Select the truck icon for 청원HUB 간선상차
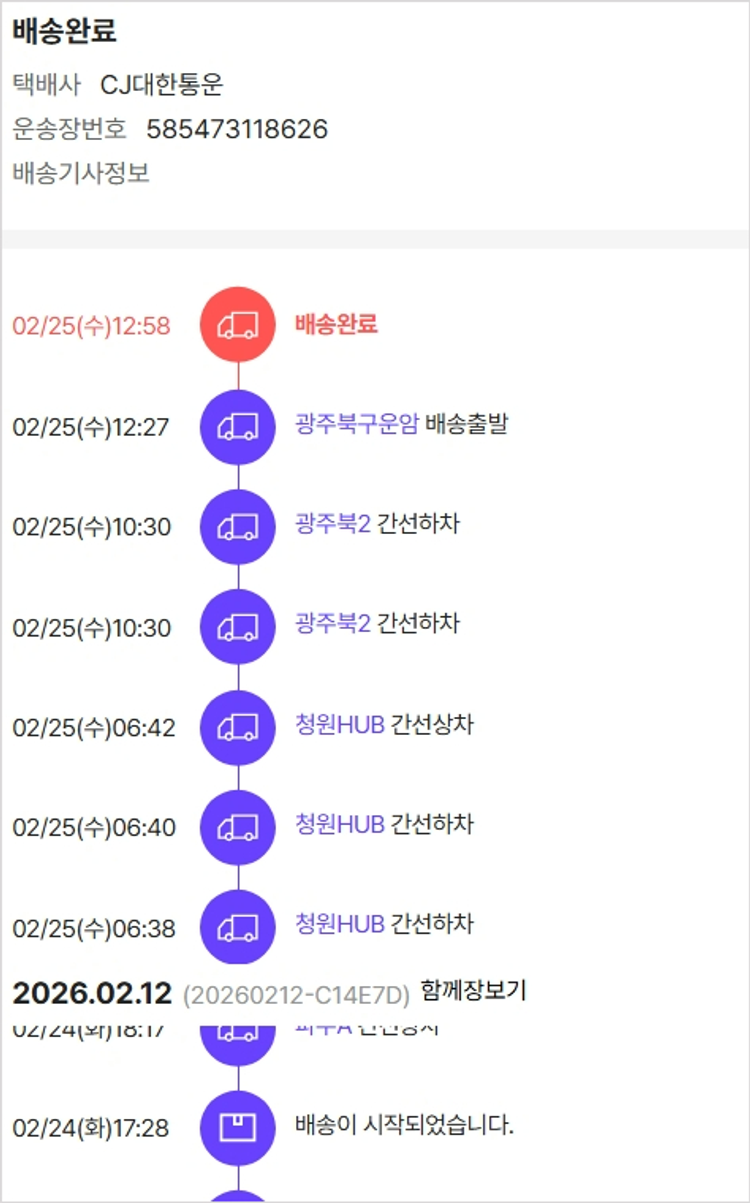Viewport: 750px width, 1203px height. [238, 727]
